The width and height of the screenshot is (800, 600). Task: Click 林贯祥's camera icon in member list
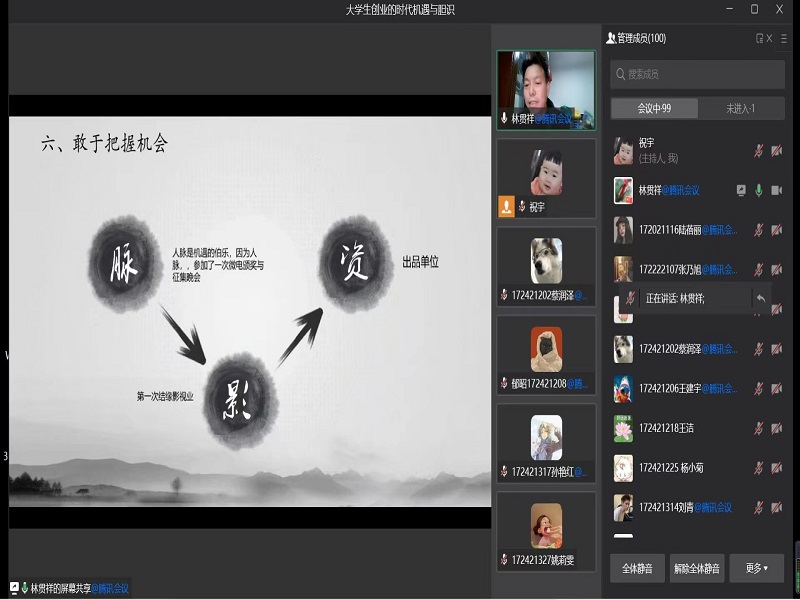[x=777, y=190]
